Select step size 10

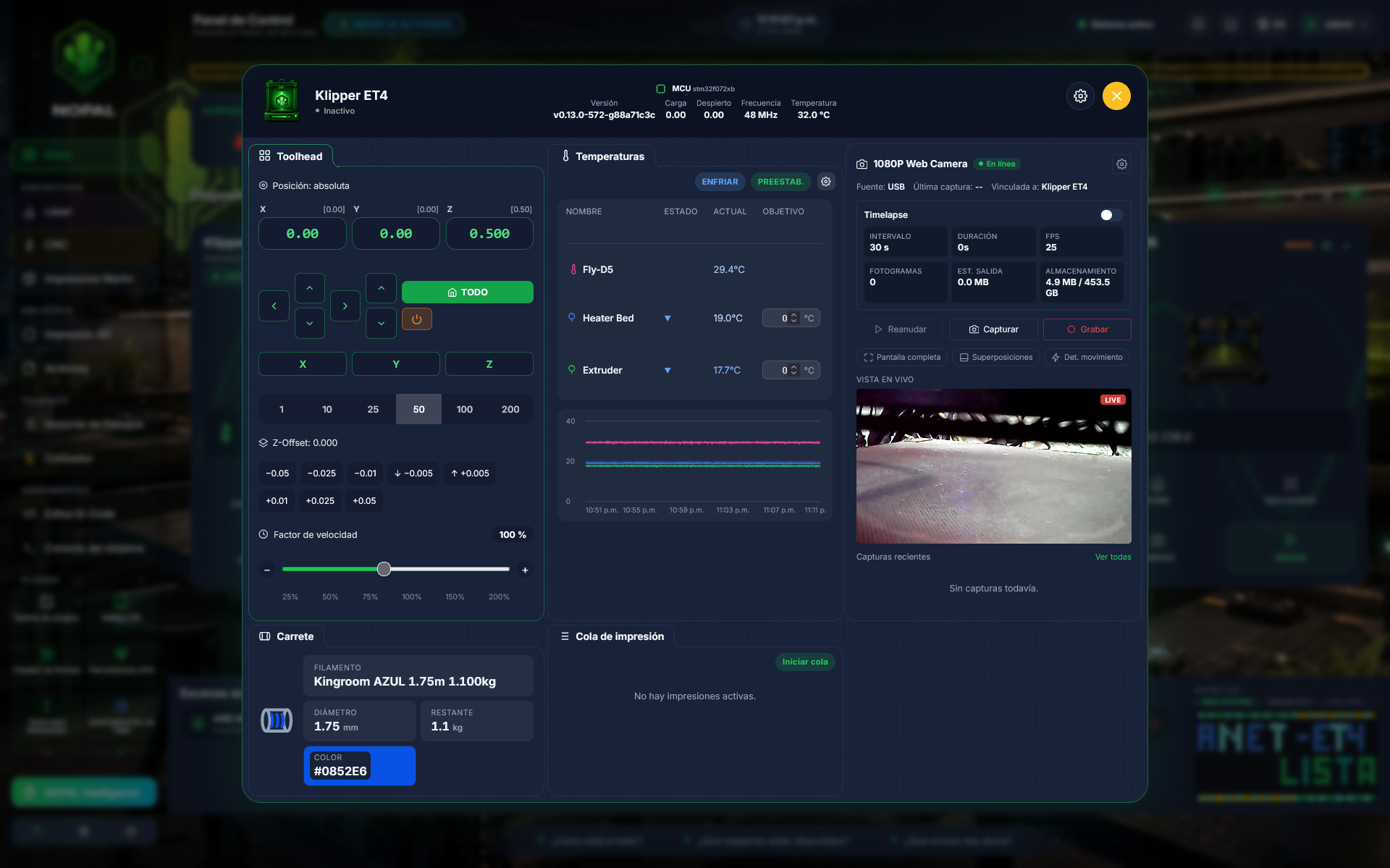(327, 409)
